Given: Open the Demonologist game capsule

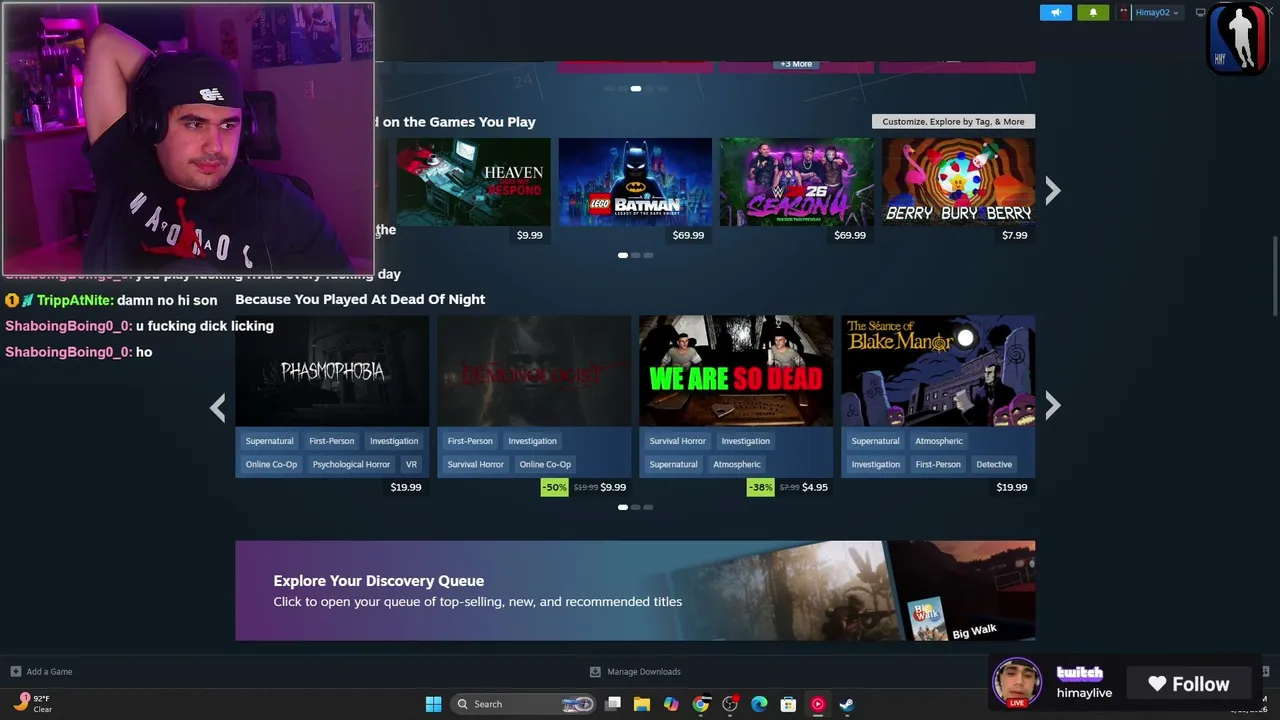Looking at the screenshot, I should tap(534, 371).
